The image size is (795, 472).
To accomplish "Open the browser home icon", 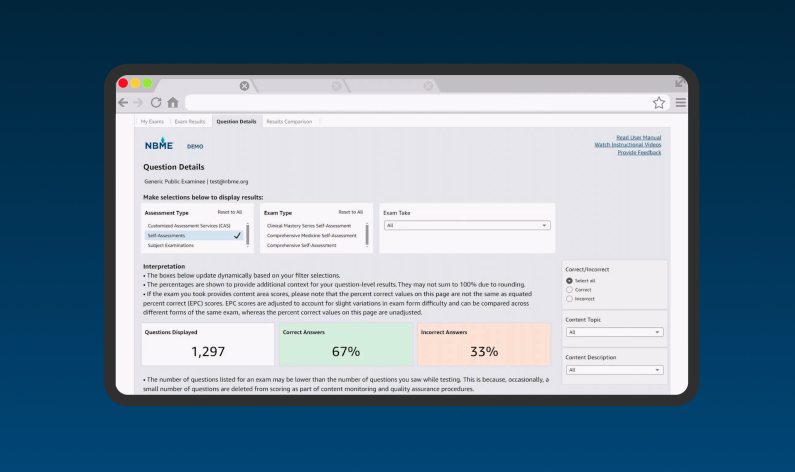I will coord(173,102).
